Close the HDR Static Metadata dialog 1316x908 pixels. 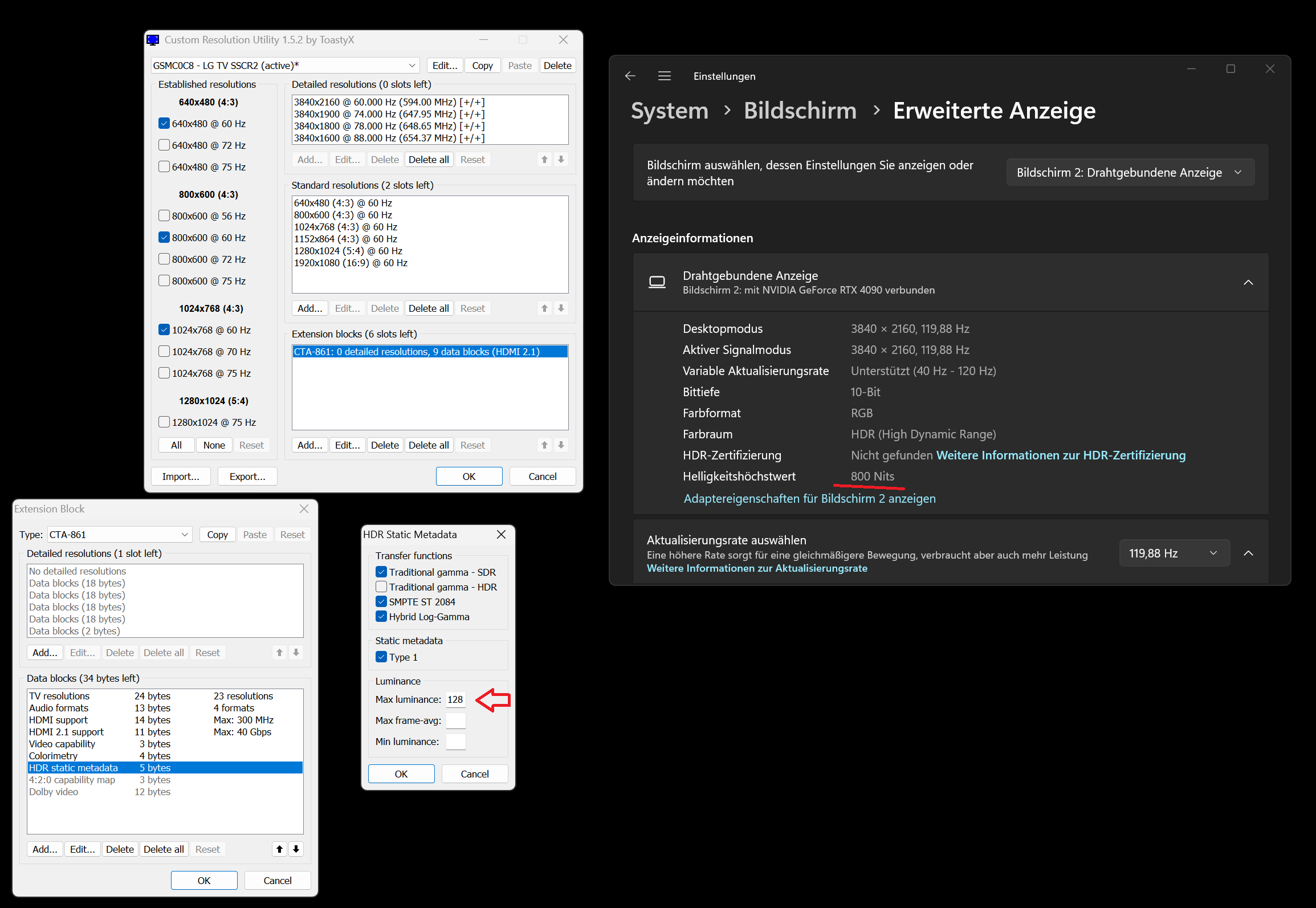(x=501, y=534)
